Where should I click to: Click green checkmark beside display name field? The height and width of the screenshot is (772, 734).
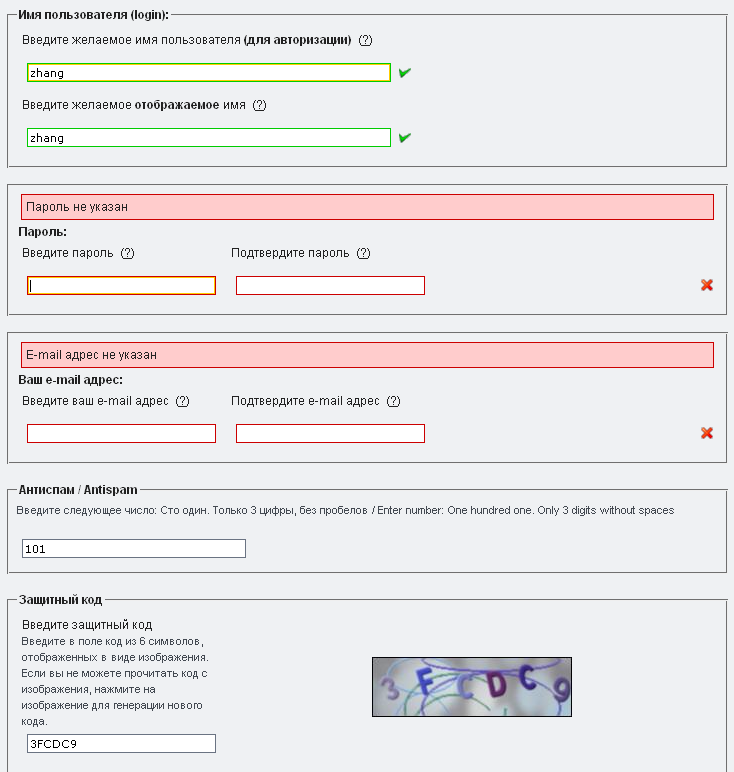pyautogui.click(x=405, y=138)
